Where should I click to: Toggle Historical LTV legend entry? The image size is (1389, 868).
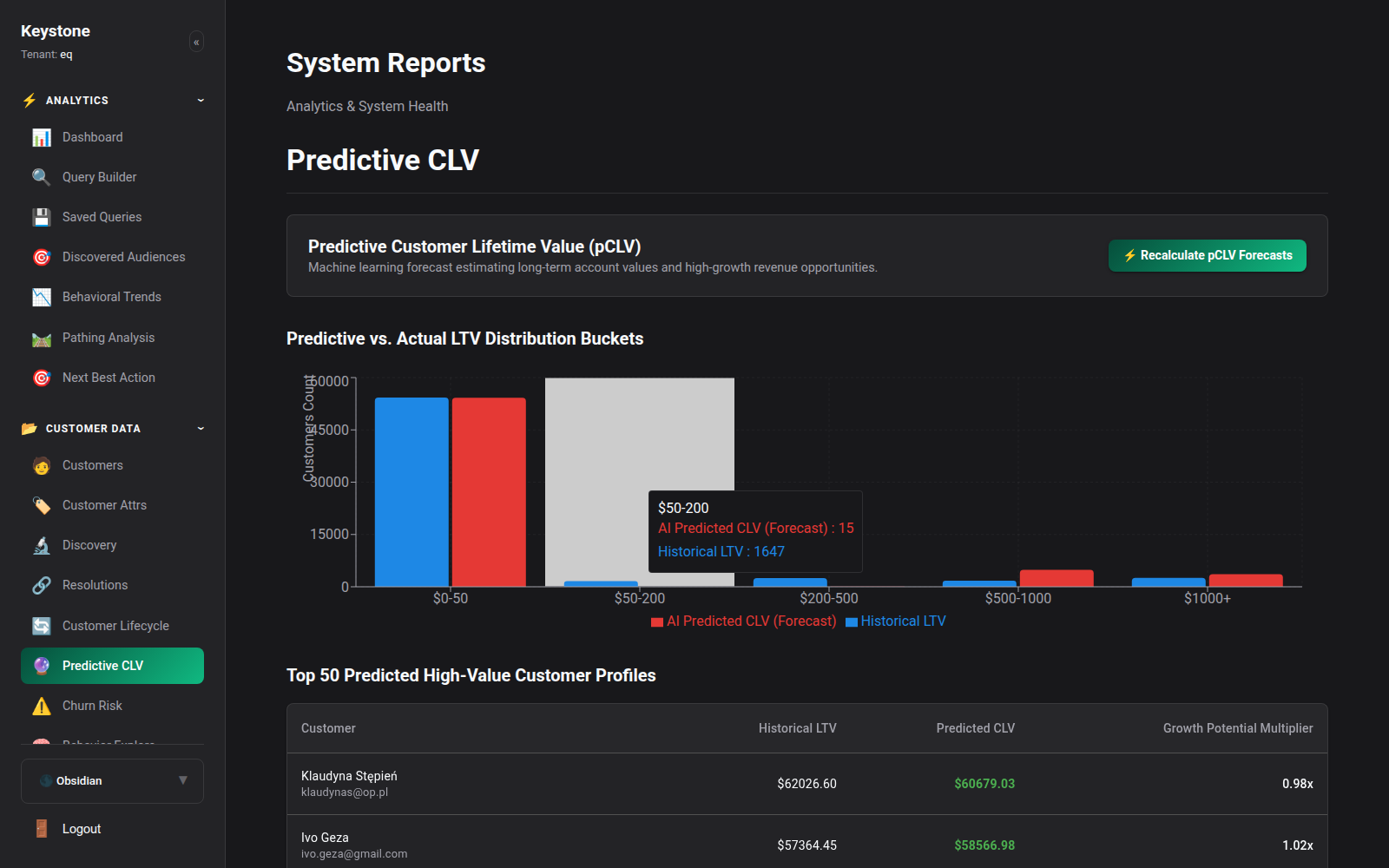tap(896, 621)
